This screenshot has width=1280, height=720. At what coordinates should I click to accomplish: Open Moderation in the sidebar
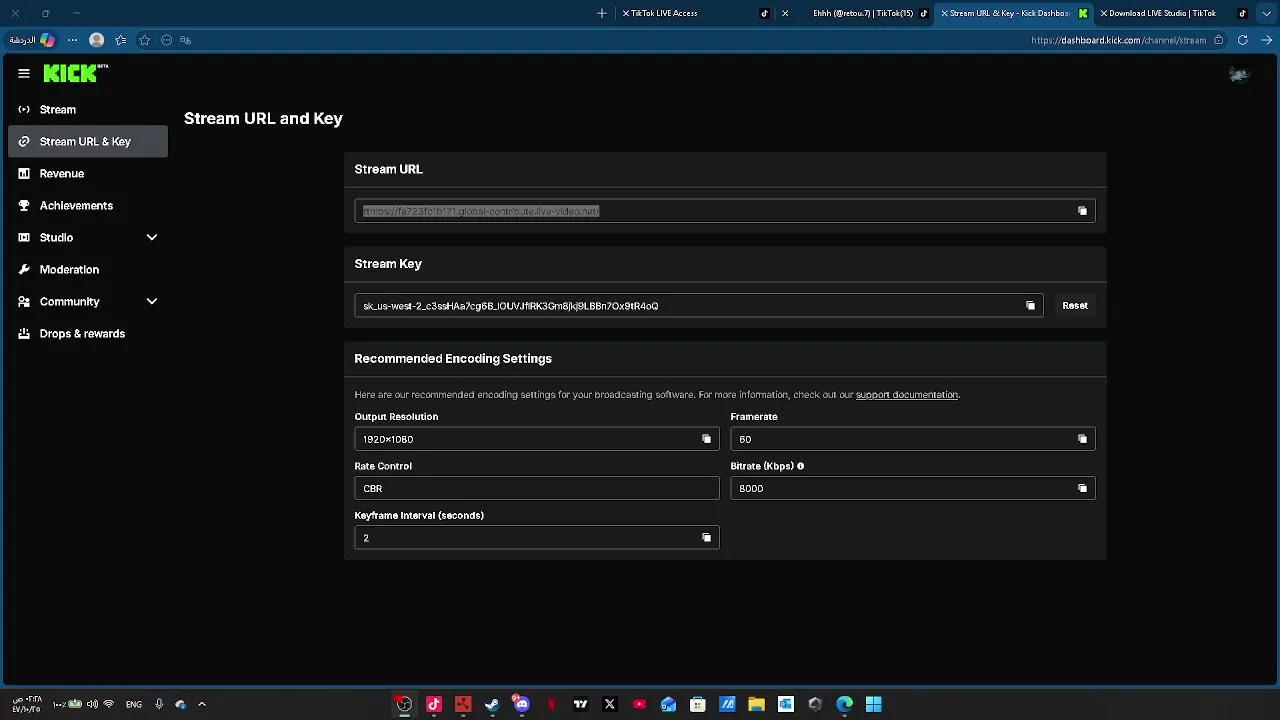tap(88, 269)
